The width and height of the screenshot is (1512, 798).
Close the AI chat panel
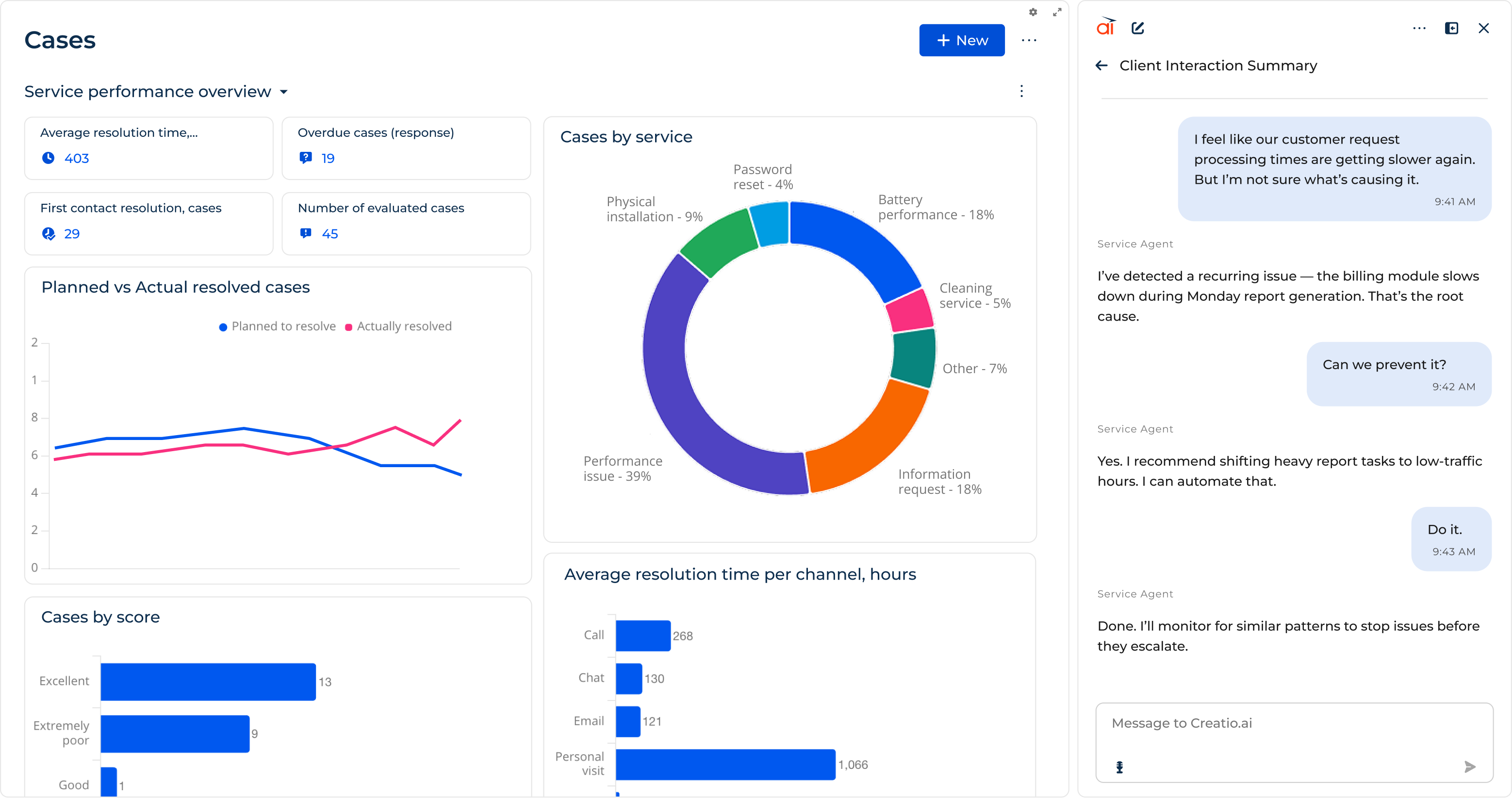click(x=1484, y=28)
